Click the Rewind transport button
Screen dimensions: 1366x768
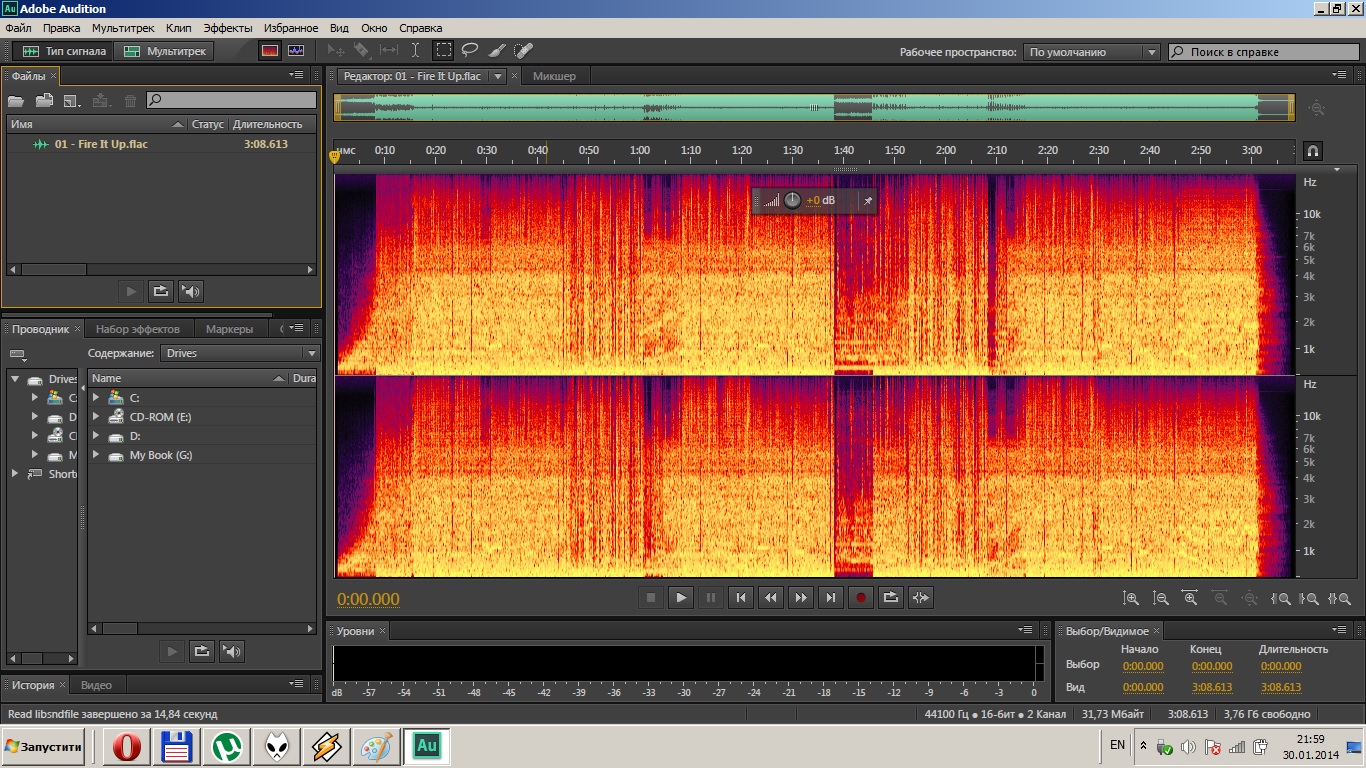[770, 598]
